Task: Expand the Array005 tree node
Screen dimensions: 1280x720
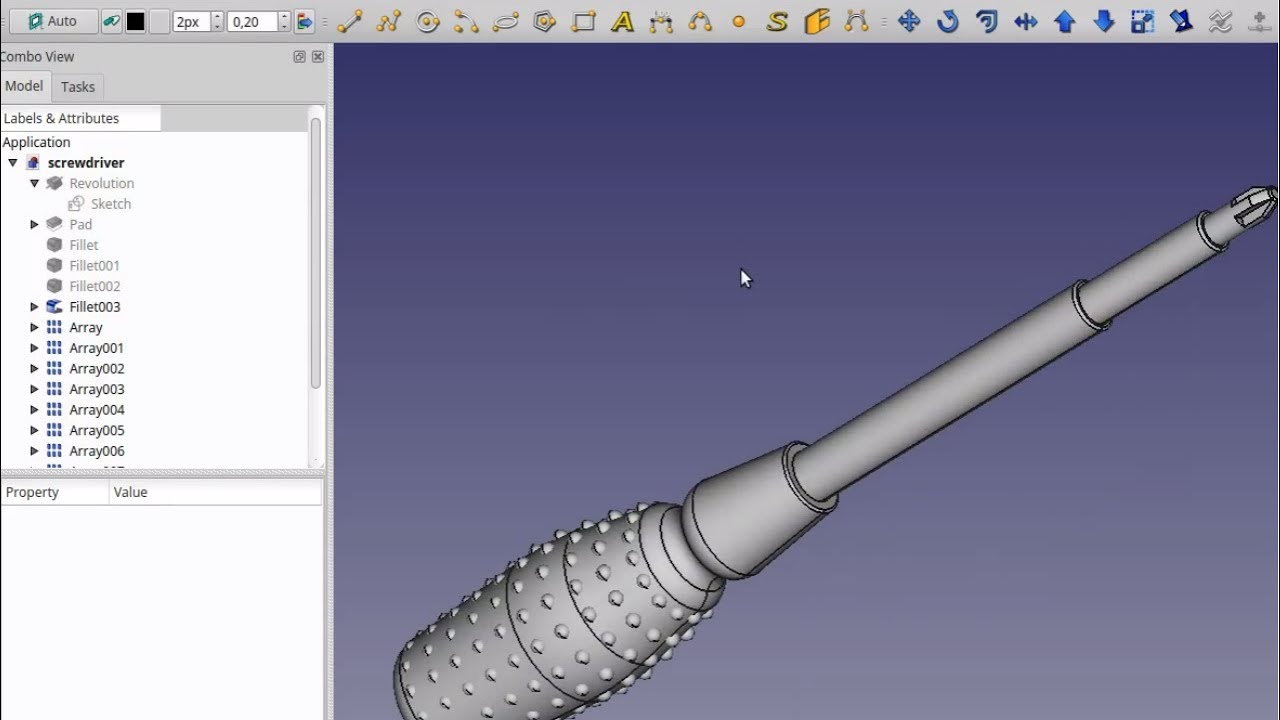Action: coord(34,430)
